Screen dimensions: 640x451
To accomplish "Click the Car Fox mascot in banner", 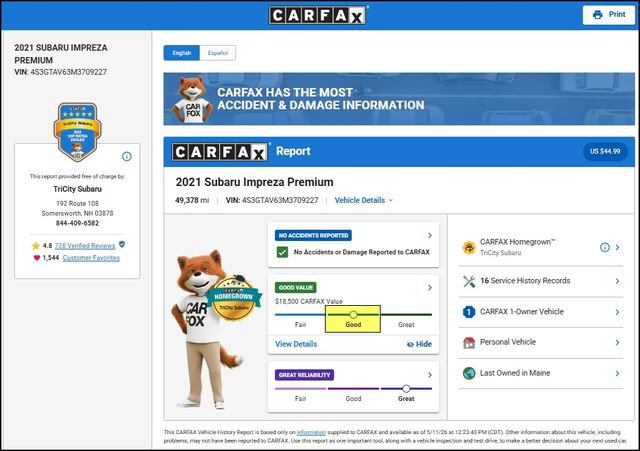I will [193, 100].
